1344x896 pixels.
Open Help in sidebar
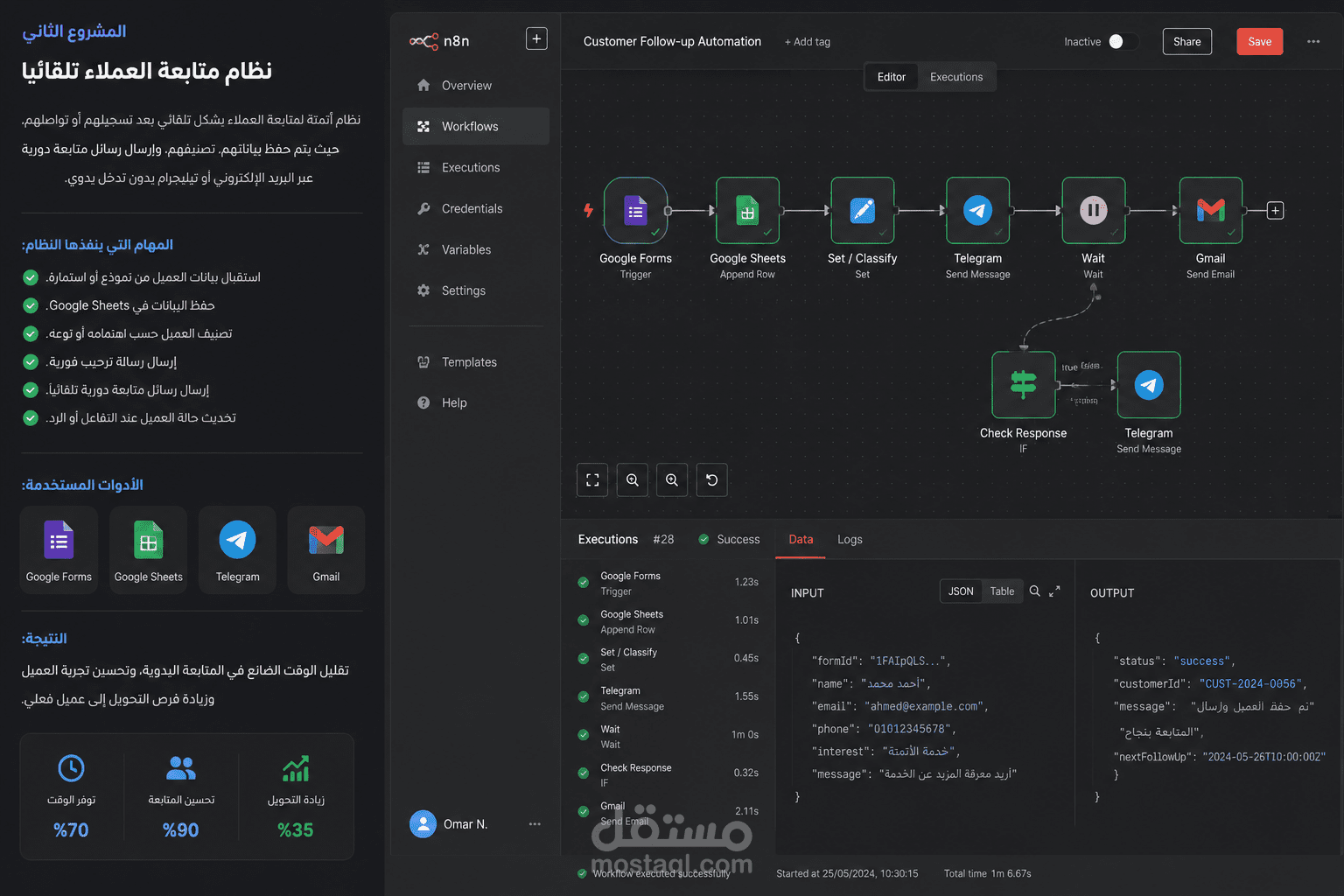[476, 402]
